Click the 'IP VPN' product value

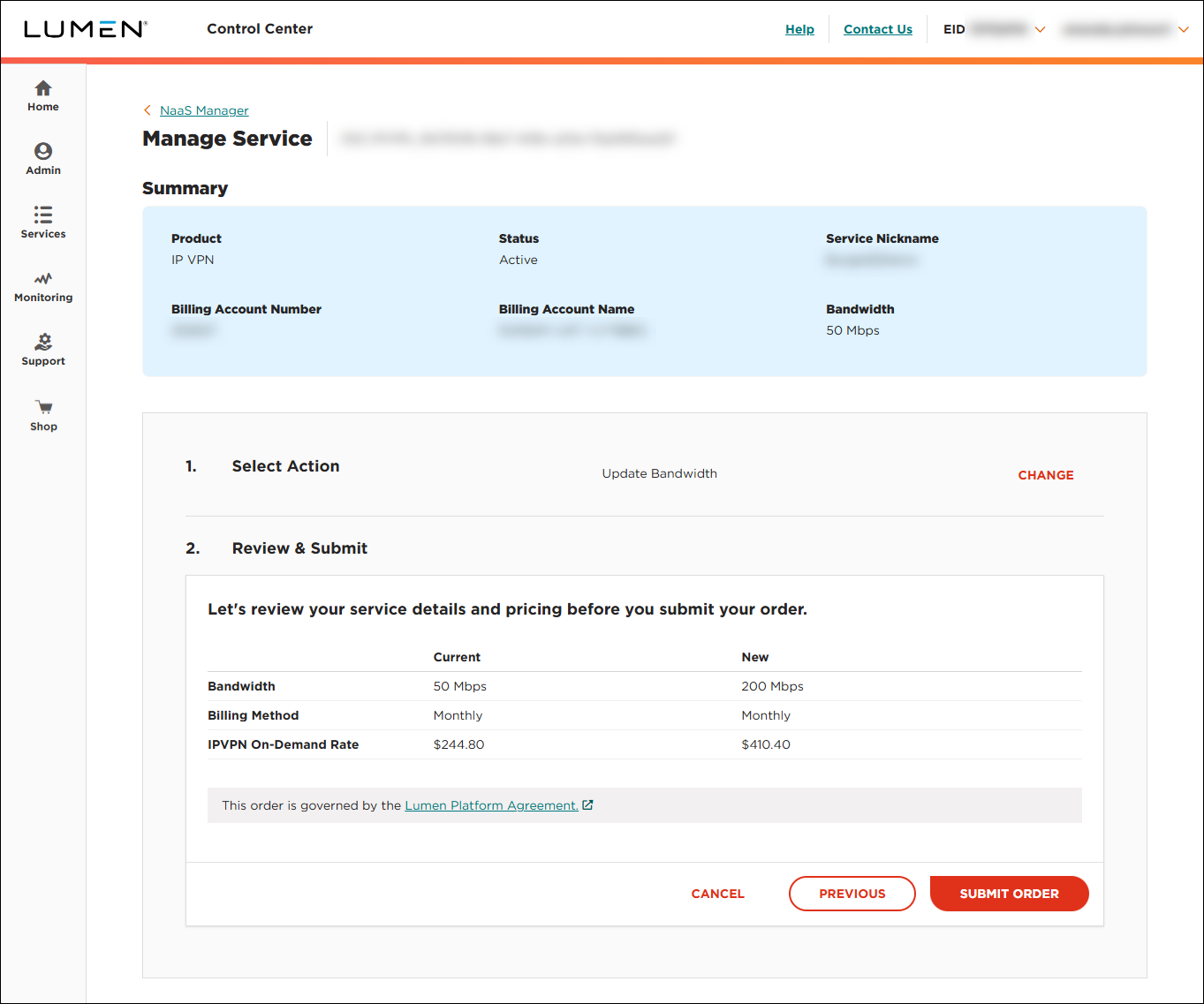pyautogui.click(x=193, y=260)
